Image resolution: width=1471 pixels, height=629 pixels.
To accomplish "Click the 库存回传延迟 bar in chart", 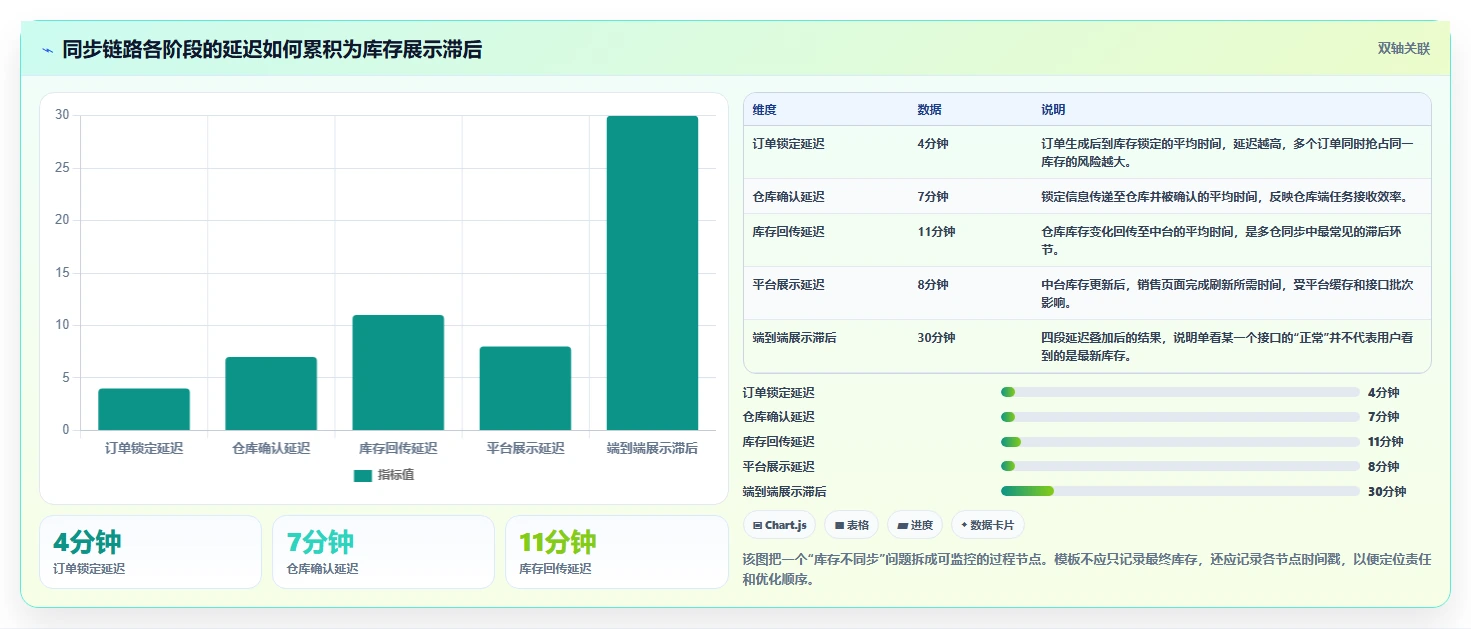I will click(398, 372).
